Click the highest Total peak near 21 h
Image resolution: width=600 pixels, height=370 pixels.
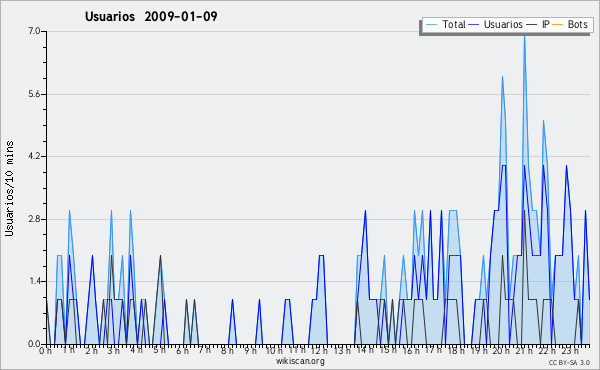pos(524,36)
